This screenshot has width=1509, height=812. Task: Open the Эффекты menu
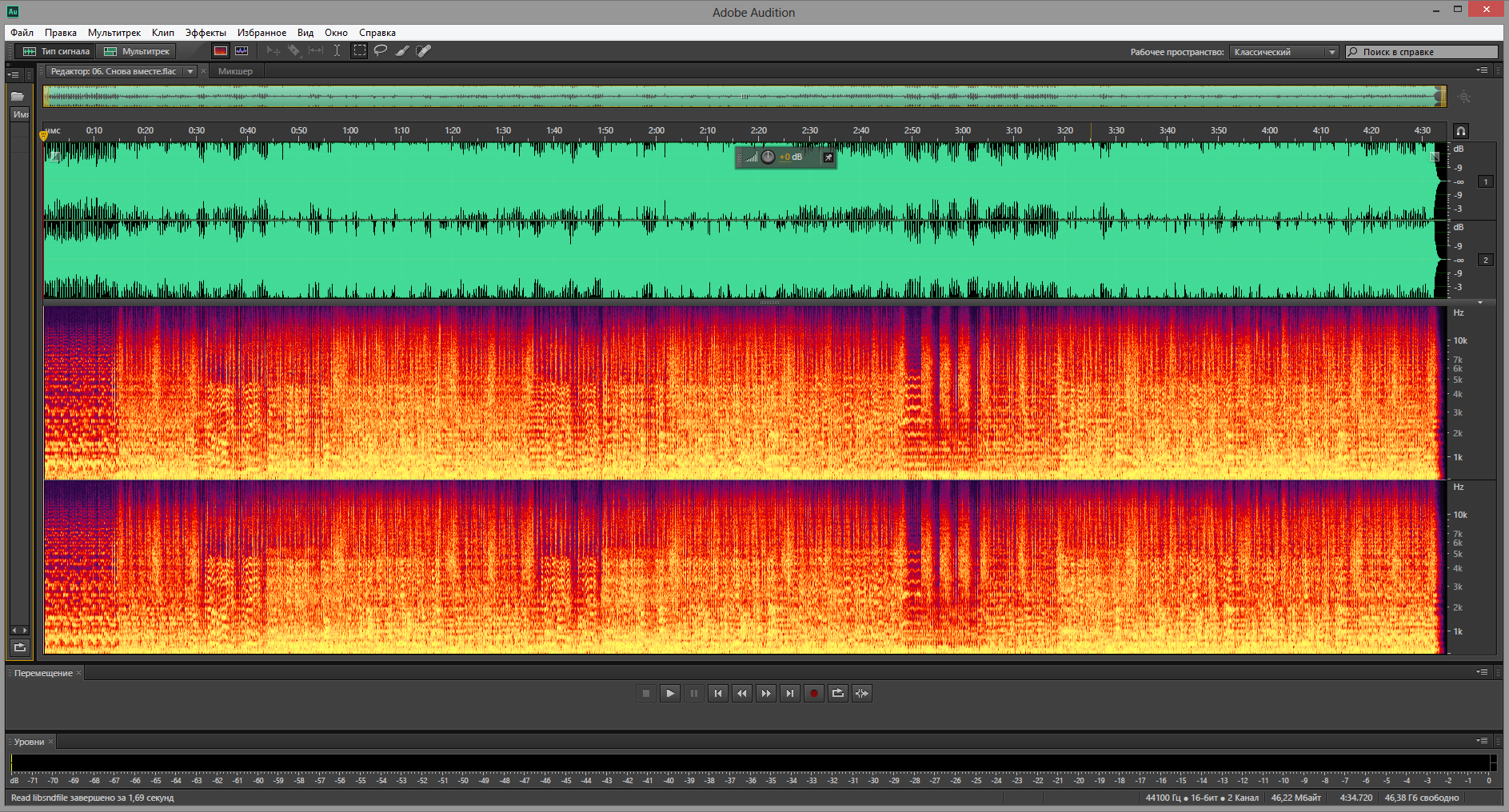[x=206, y=33]
